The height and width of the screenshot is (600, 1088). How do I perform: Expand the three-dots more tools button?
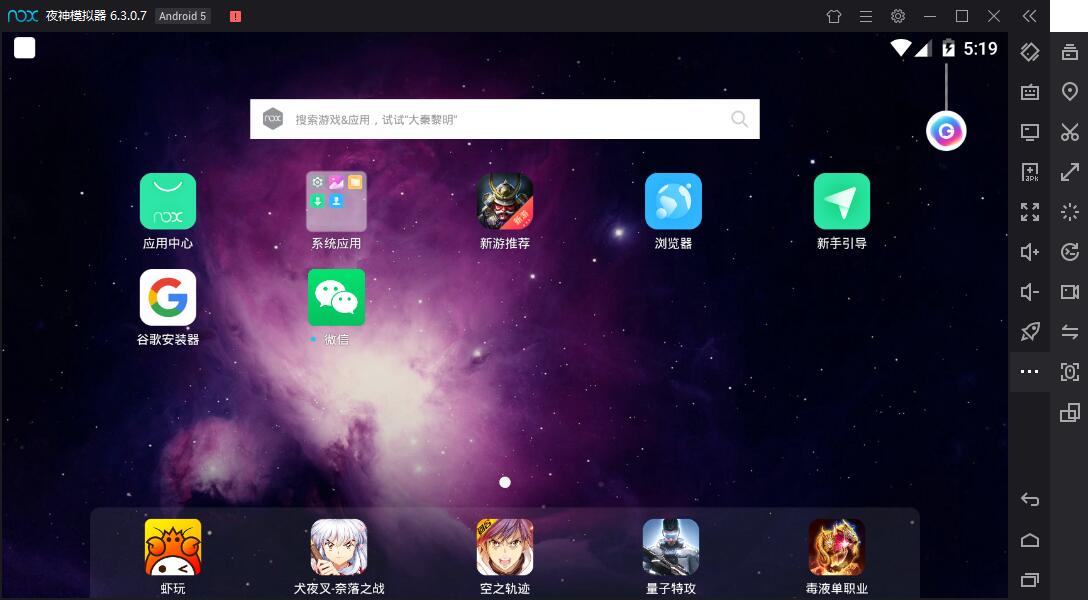[1030, 372]
